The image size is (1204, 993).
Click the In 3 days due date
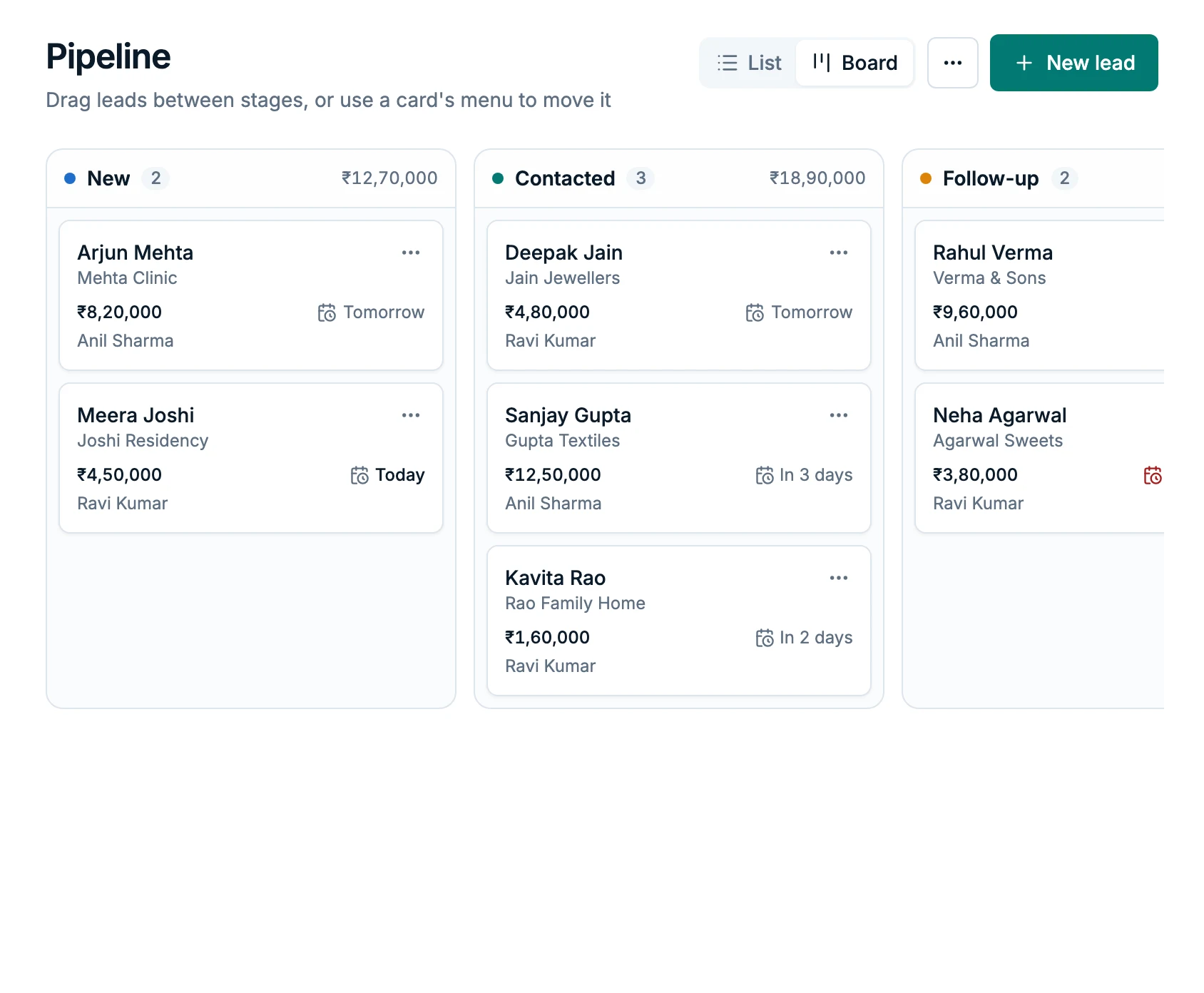816,475
